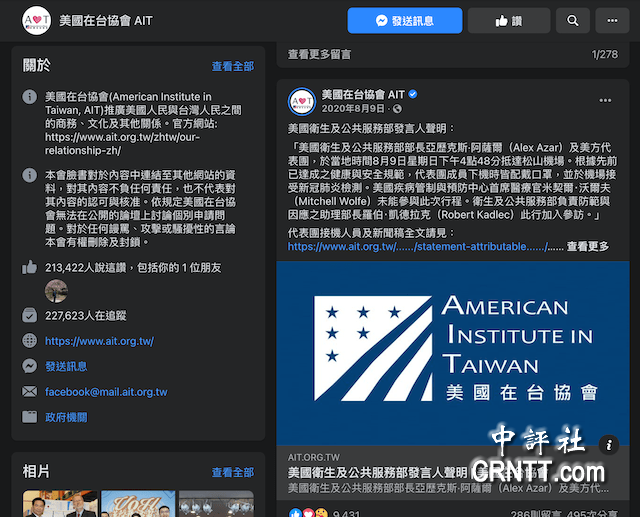
Task: Click 查看全部 in the 相片 section
Action: pyautogui.click(x=233, y=473)
